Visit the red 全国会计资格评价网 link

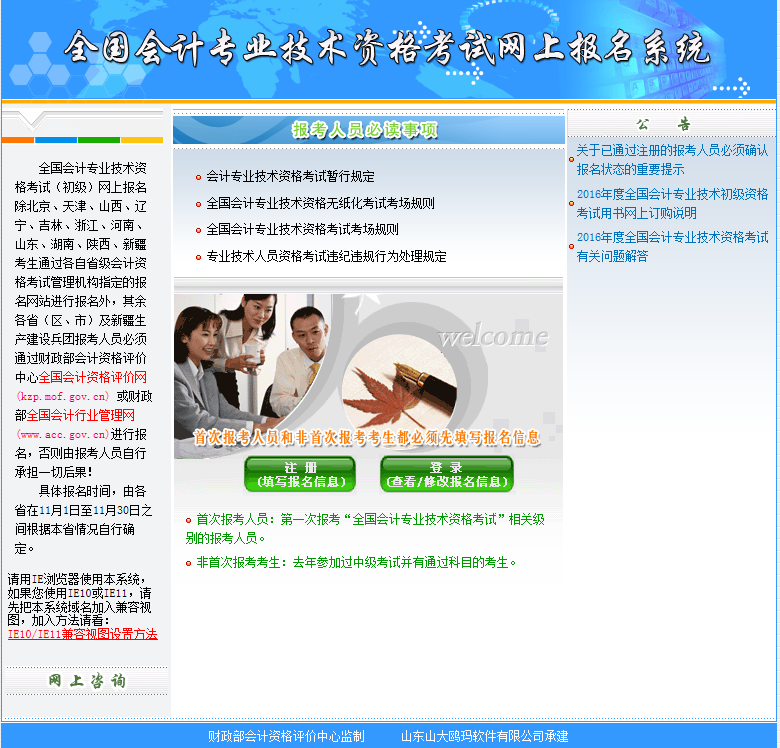(x=92, y=377)
